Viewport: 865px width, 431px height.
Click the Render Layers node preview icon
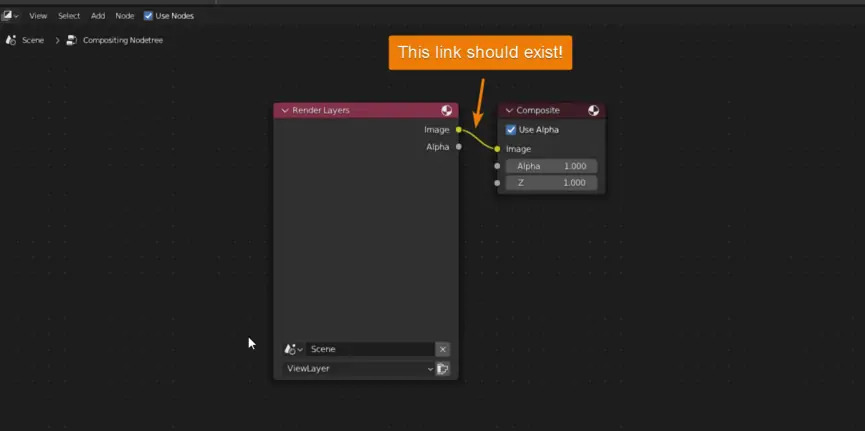click(x=447, y=110)
